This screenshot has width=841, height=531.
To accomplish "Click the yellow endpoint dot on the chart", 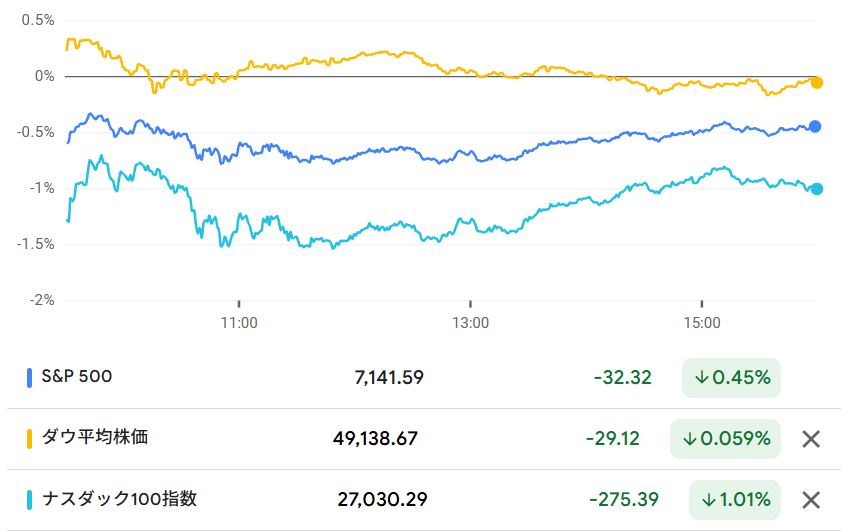I will [x=816, y=83].
